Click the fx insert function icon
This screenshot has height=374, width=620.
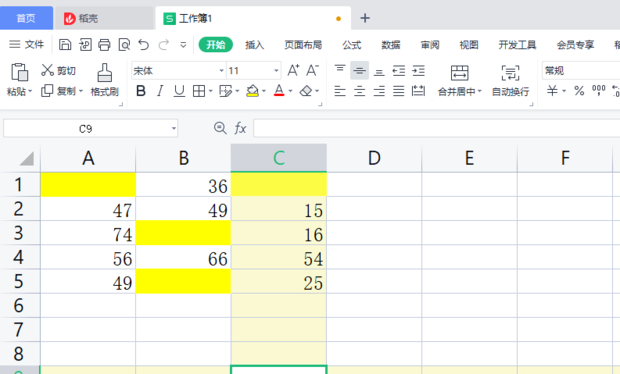240,128
